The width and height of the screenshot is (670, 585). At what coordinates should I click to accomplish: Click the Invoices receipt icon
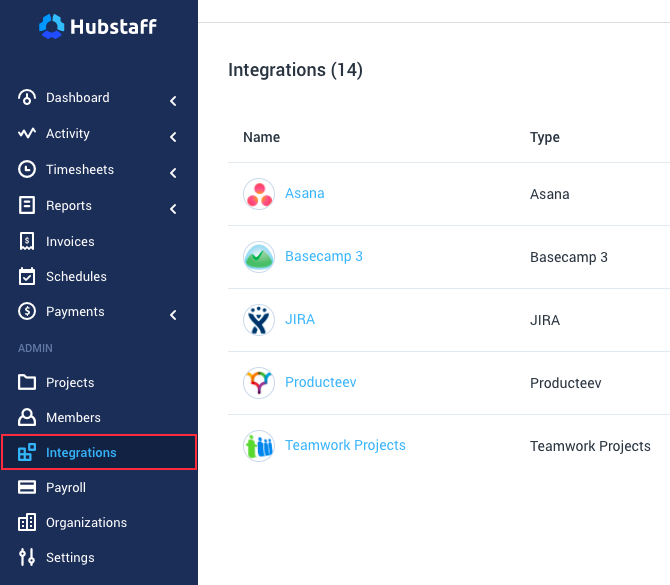(x=27, y=241)
